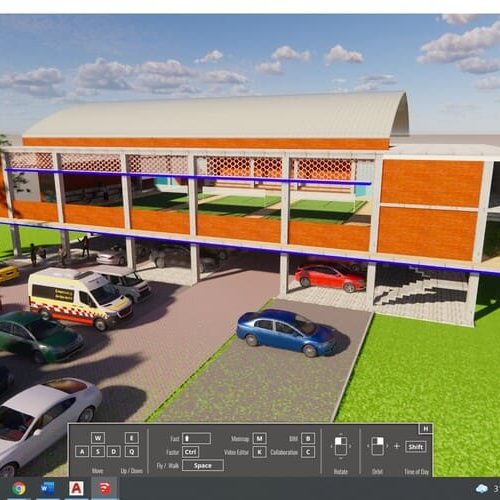Open Microsoft Word from the taskbar
This screenshot has height=500, width=500.
47,488
